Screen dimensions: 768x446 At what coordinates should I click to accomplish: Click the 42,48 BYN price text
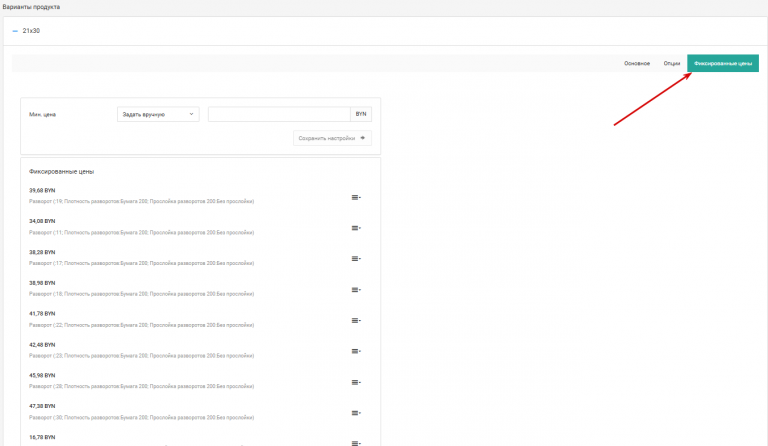[42, 345]
